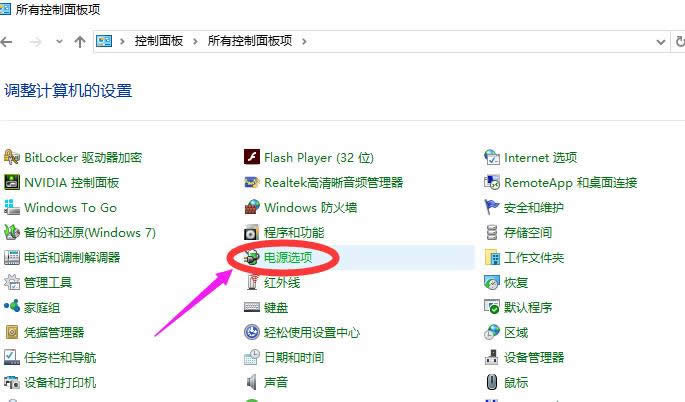This screenshot has width=685, height=402.
Task: Open the Power Options icon
Action: pos(252,257)
